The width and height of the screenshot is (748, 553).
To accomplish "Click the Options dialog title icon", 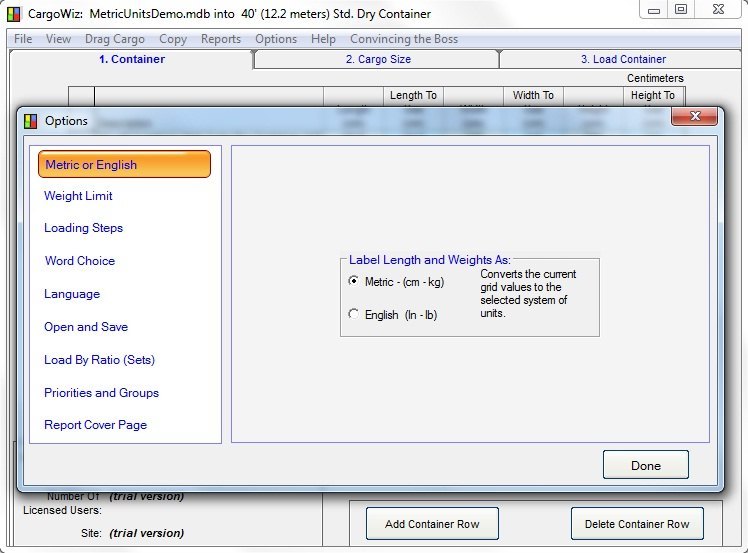I will click(30, 121).
